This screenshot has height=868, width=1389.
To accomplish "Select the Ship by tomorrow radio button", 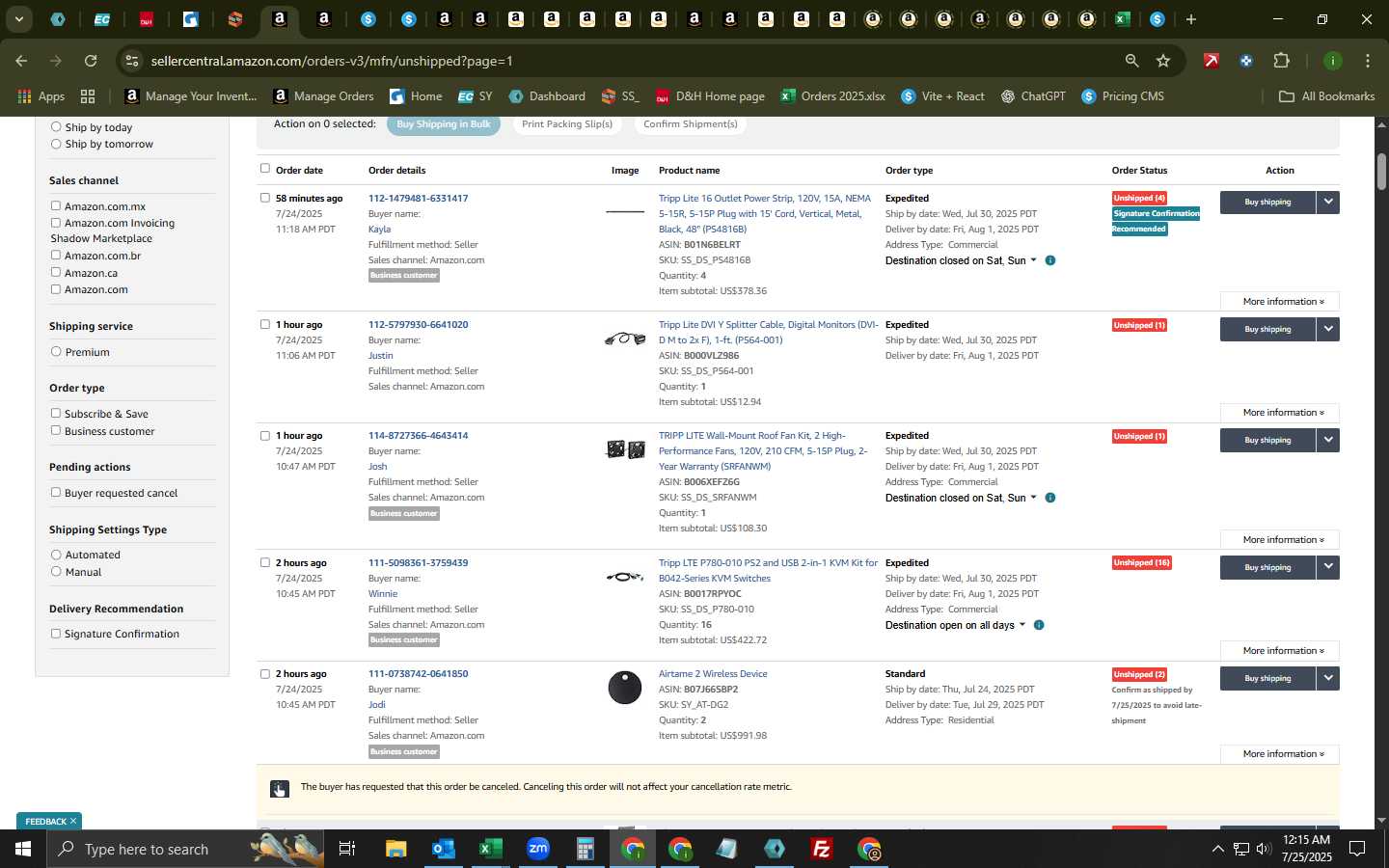I will pyautogui.click(x=56, y=144).
